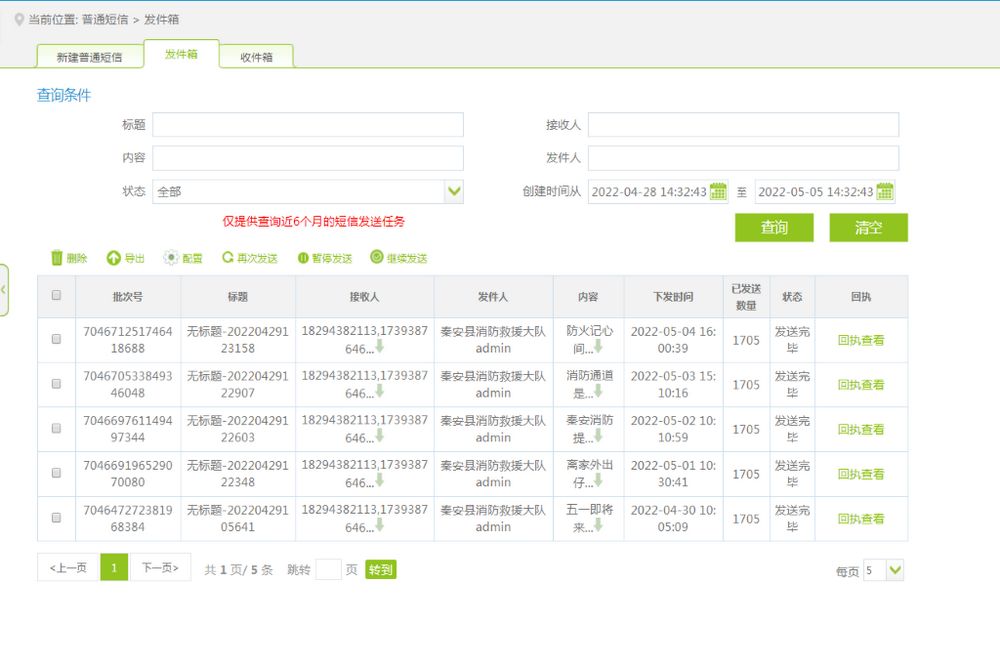
Task: Click the 删除 trash icon
Action: (57, 258)
